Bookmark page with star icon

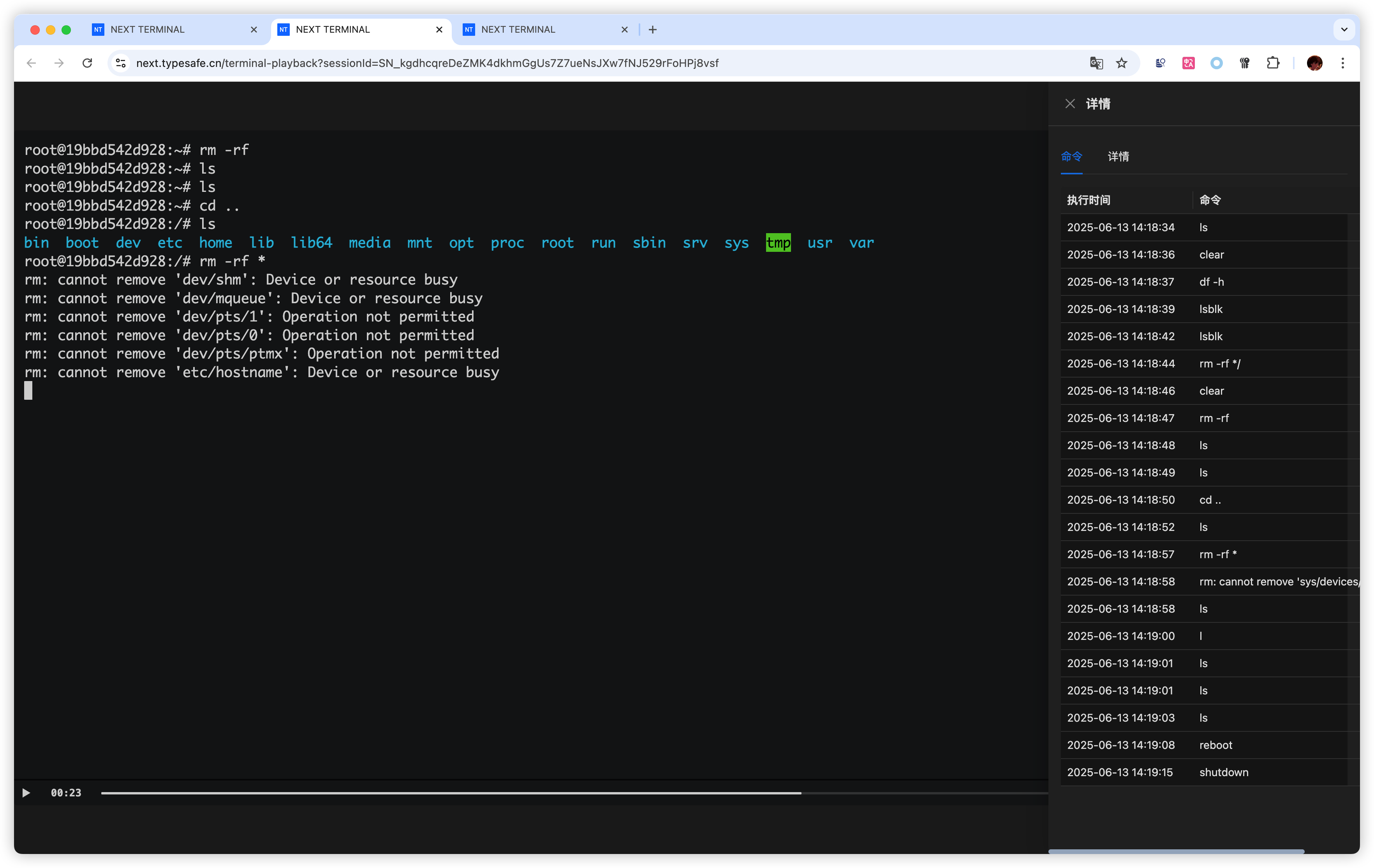(1122, 63)
